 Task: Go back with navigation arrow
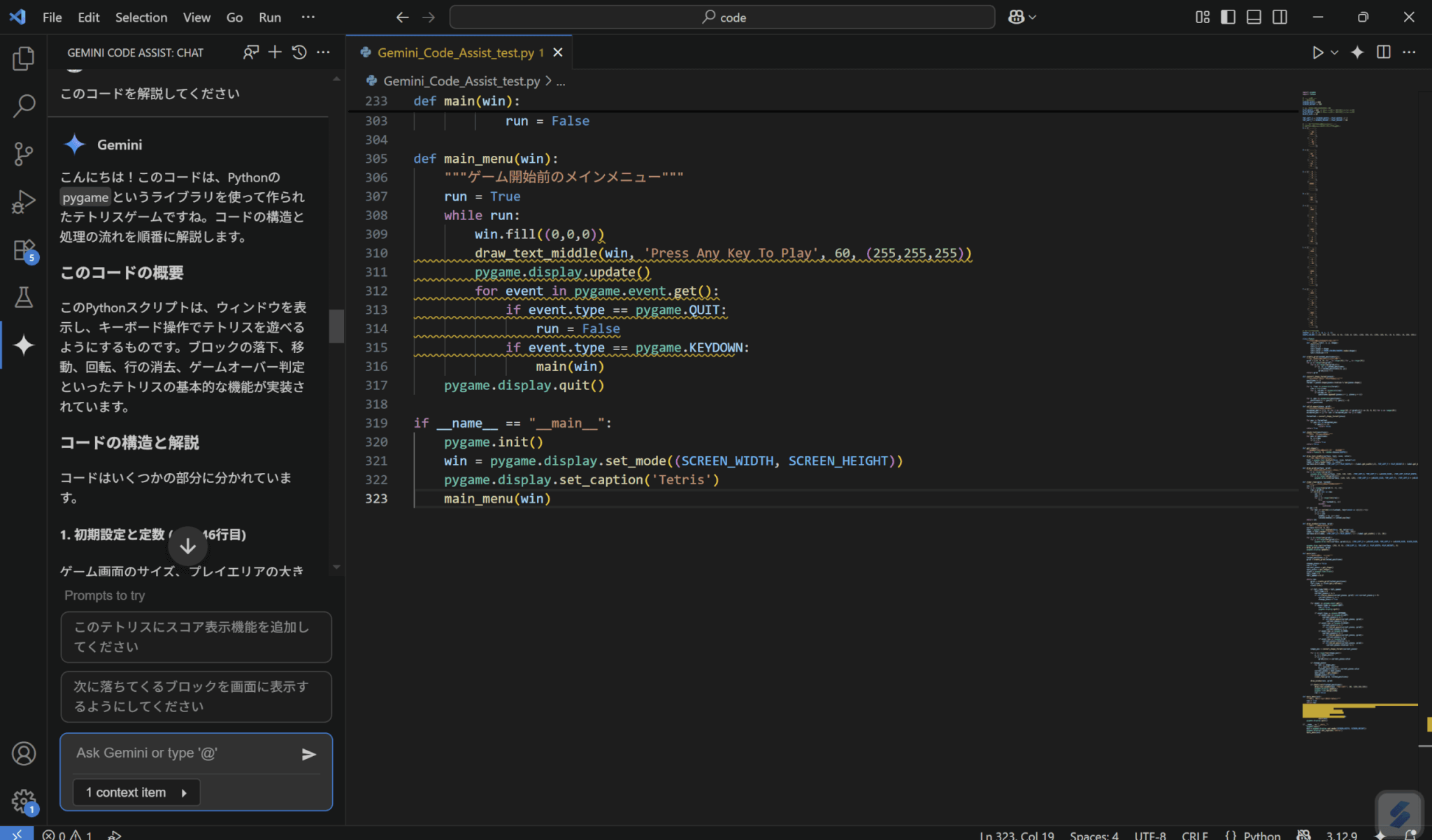tap(402, 17)
